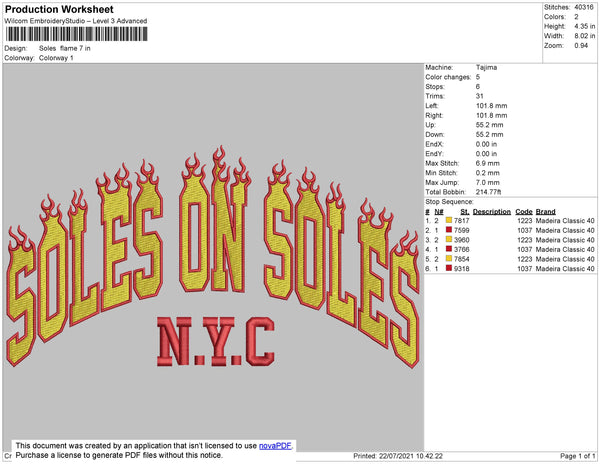The width and height of the screenshot is (600, 464).
Task: Select the Max Stitch value 6.9 mm
Action: click(488, 163)
